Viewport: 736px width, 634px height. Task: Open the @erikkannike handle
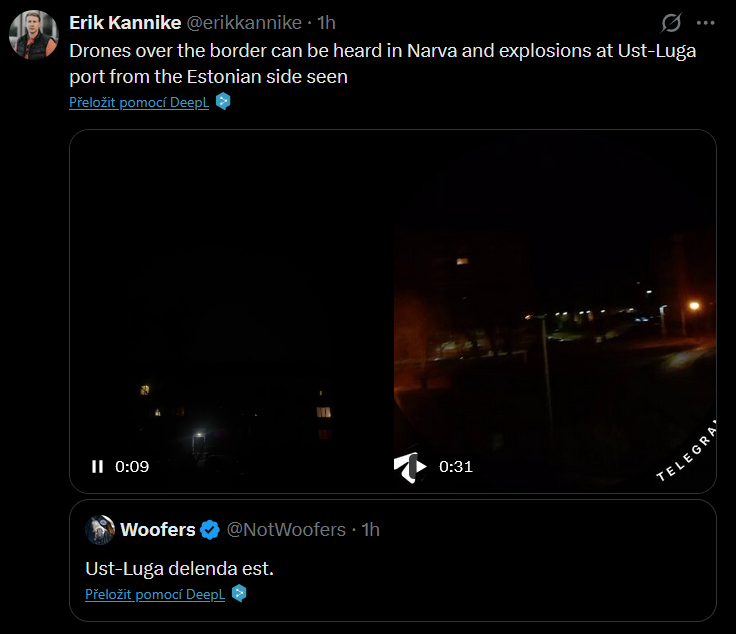click(x=244, y=23)
